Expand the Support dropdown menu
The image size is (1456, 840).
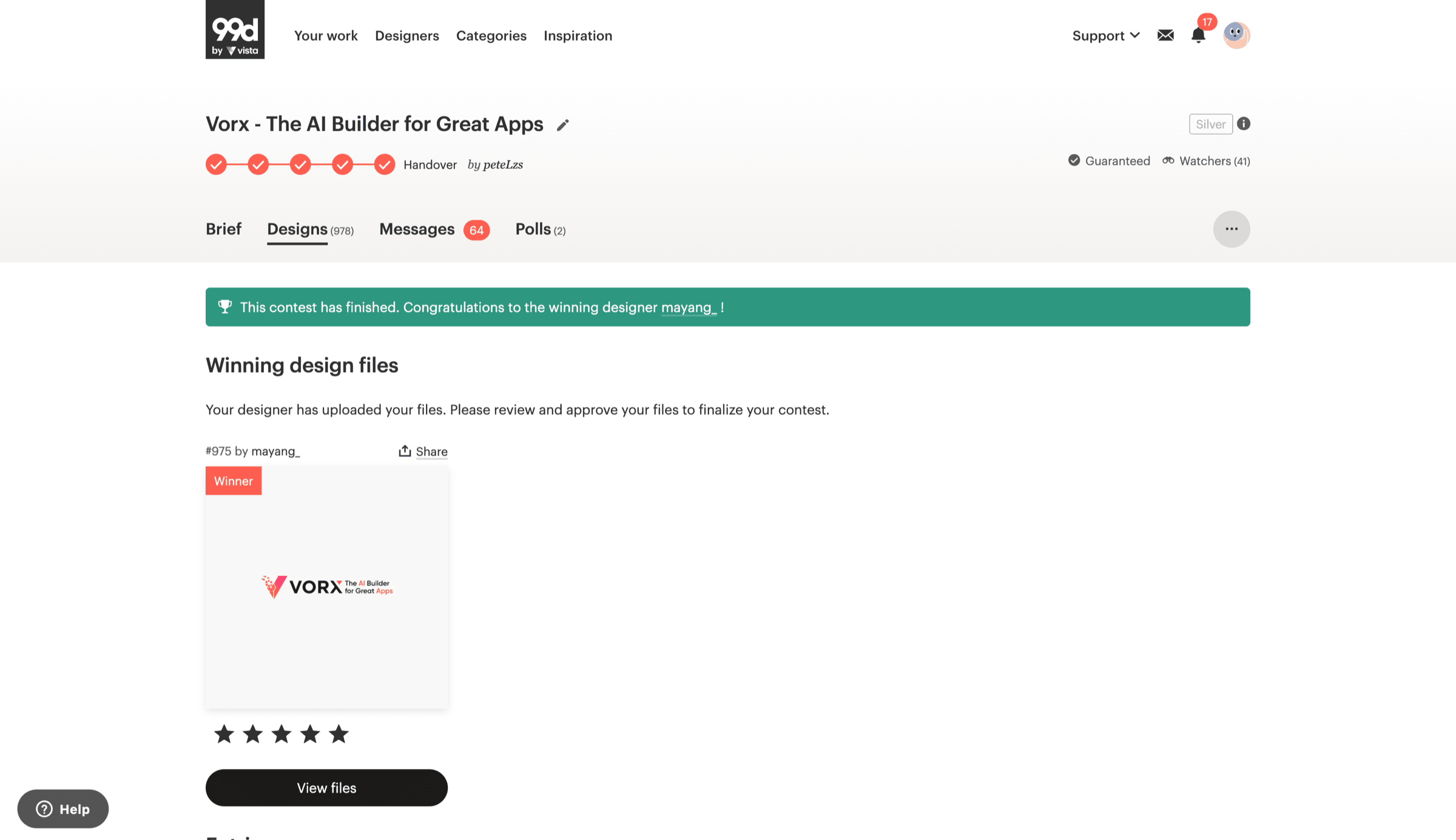coord(1106,35)
